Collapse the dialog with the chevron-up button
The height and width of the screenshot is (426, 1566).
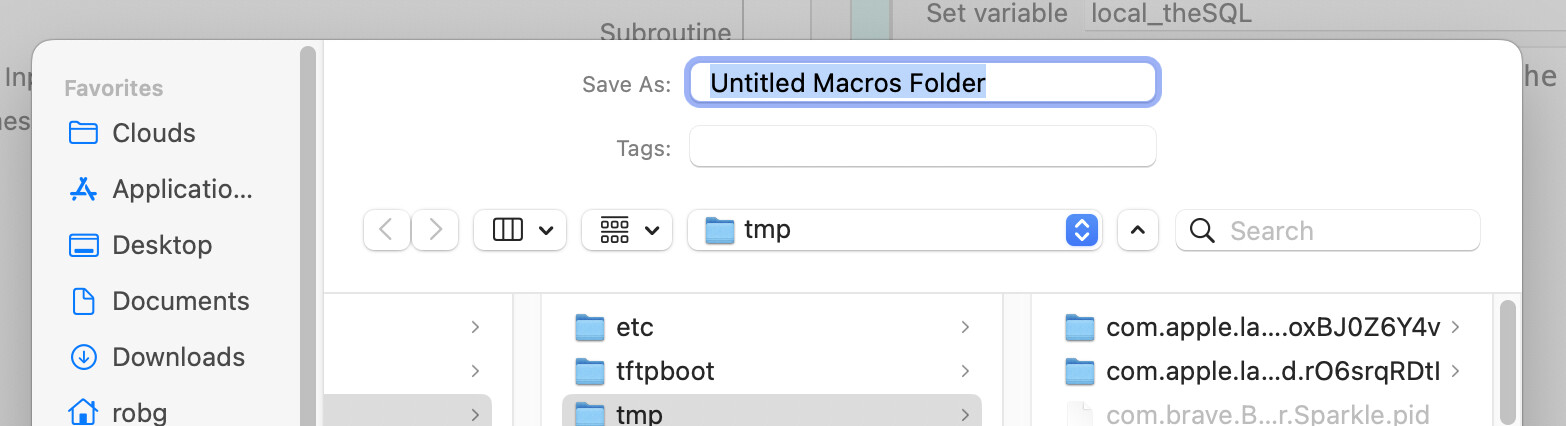coord(1137,230)
